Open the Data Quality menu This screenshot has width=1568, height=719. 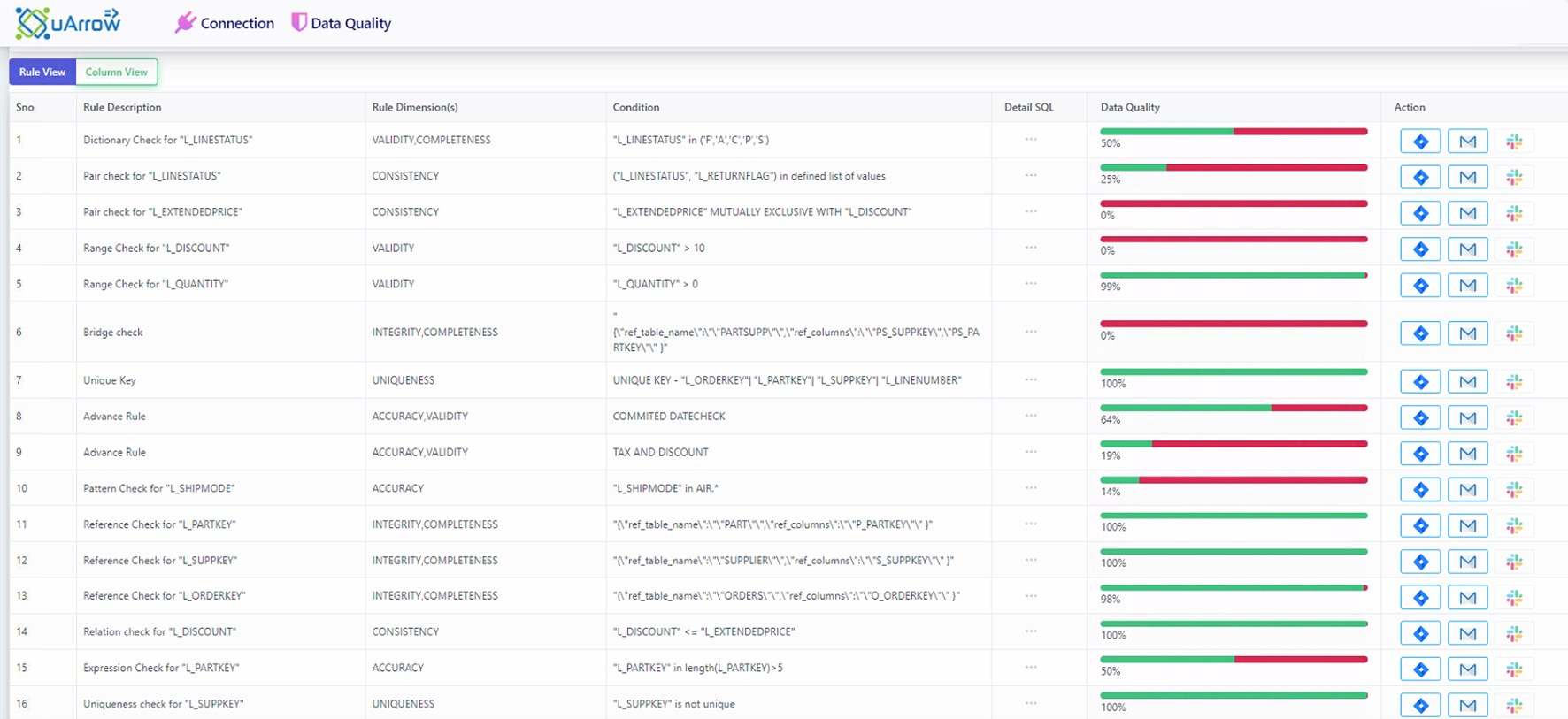tap(342, 23)
